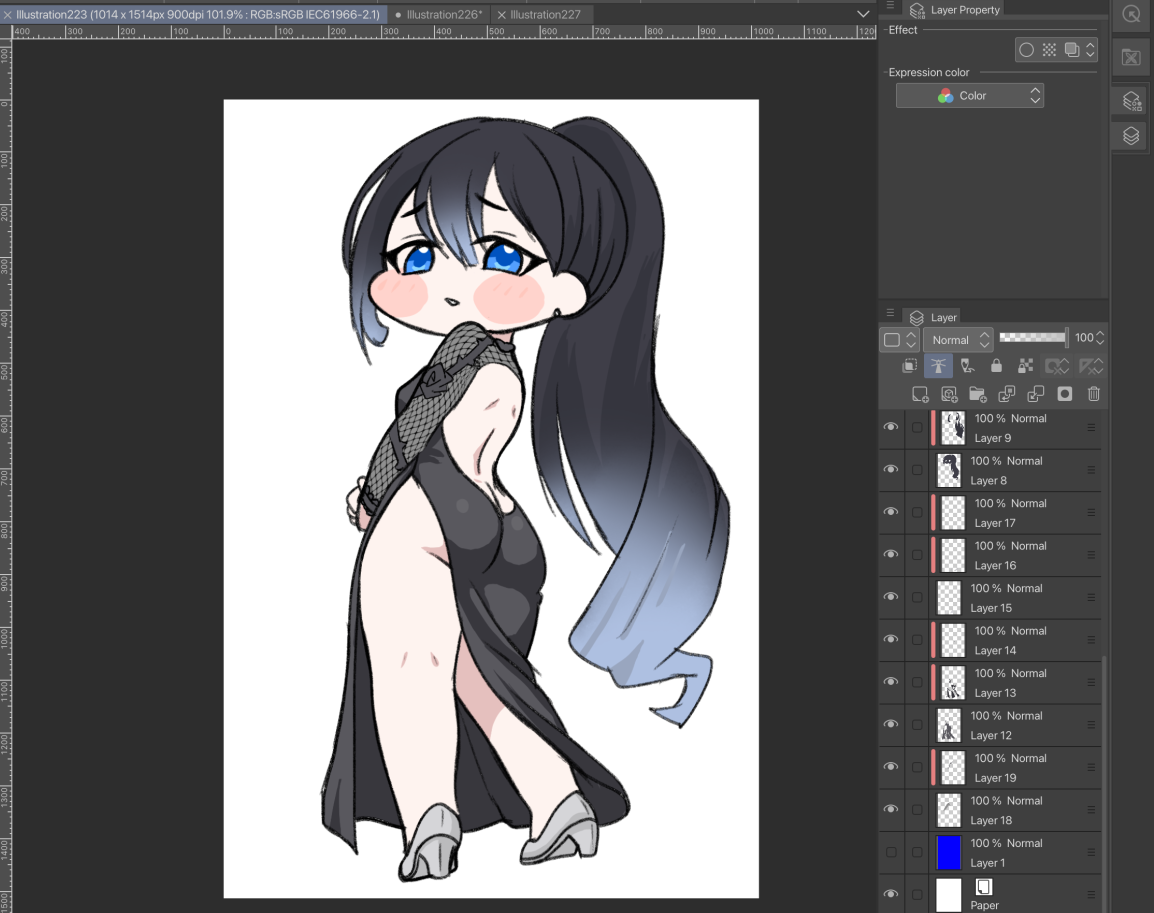Image resolution: width=1154 pixels, height=913 pixels.
Task: Click the Layer 9 drag handle
Action: [1091, 427]
